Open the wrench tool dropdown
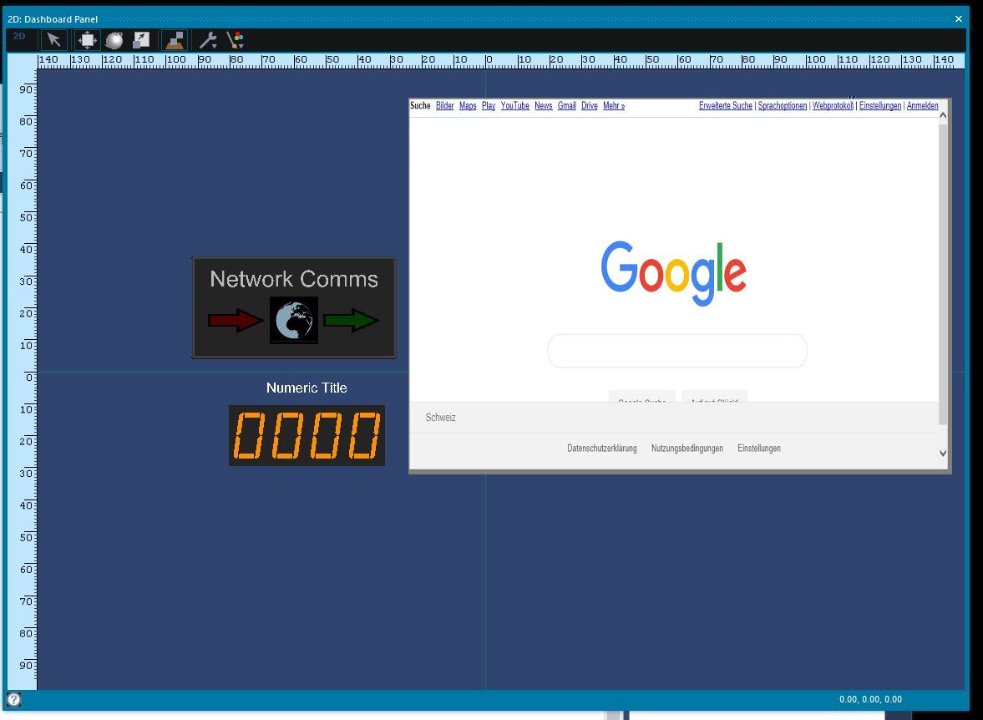The width and height of the screenshot is (983, 720). coord(208,40)
